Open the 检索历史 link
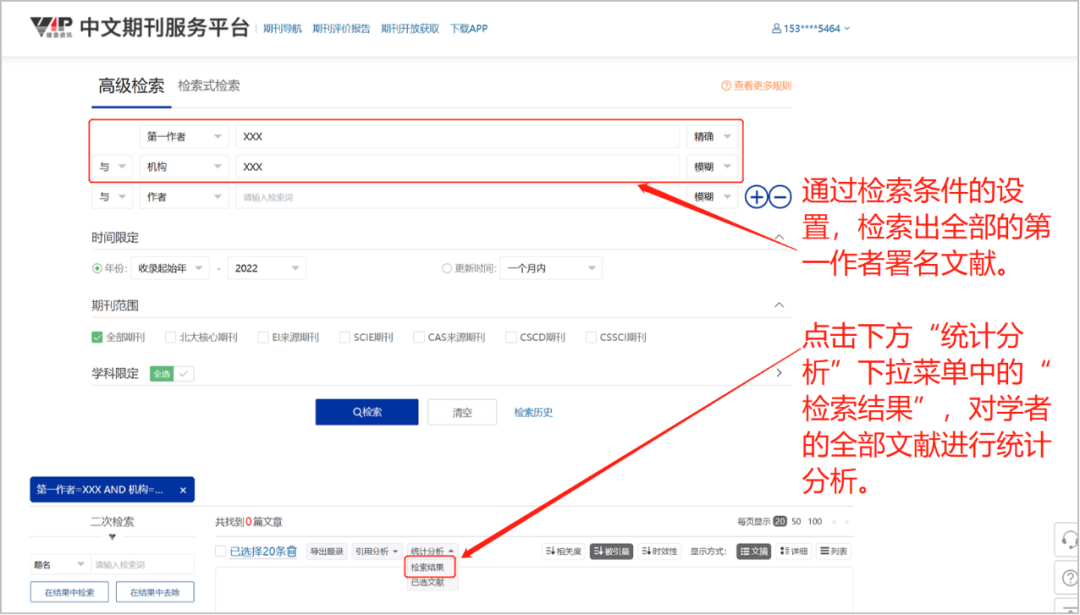Screen dimensions: 1080x615 point(533,412)
